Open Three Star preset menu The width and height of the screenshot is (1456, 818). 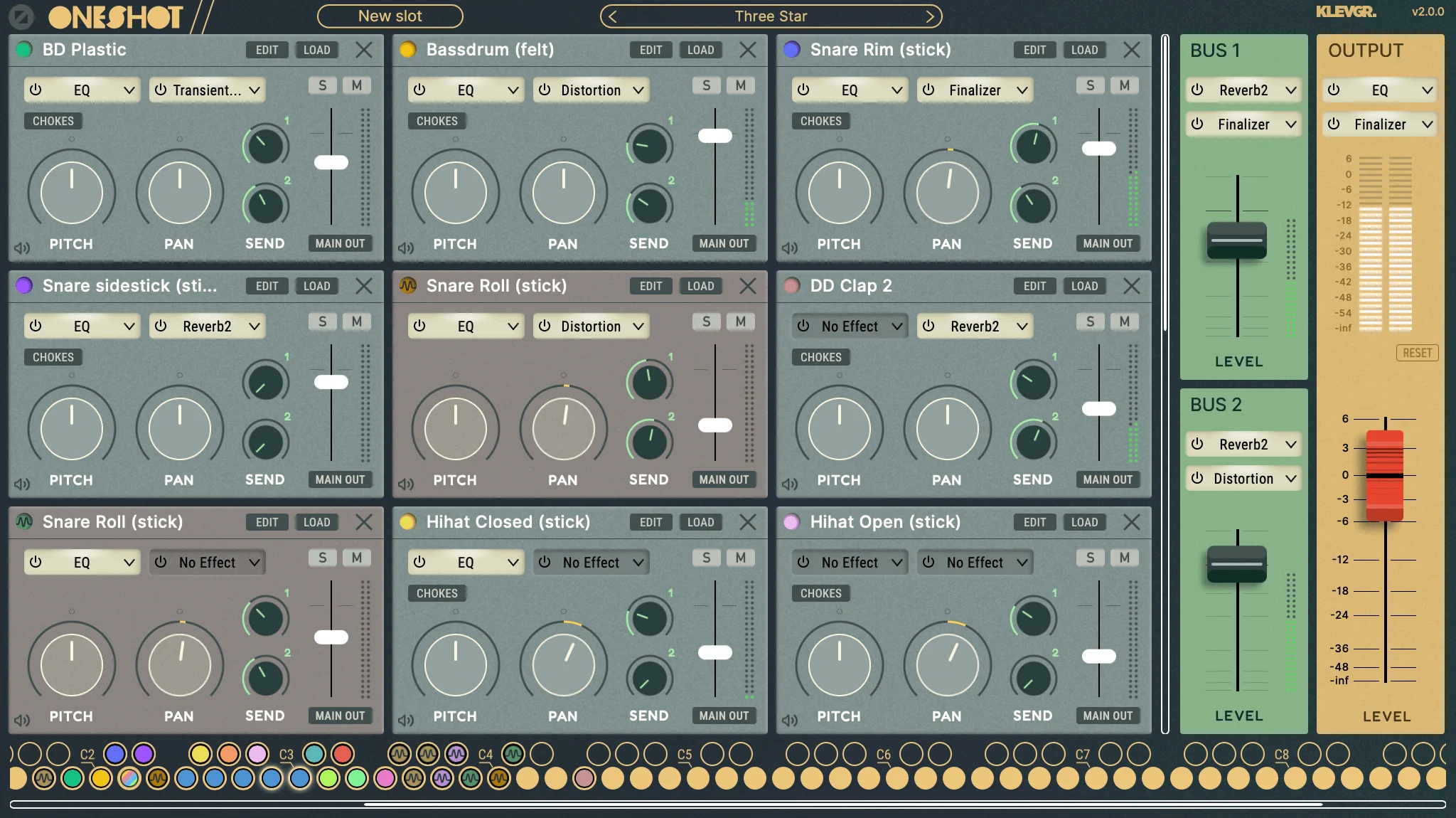pos(771,16)
